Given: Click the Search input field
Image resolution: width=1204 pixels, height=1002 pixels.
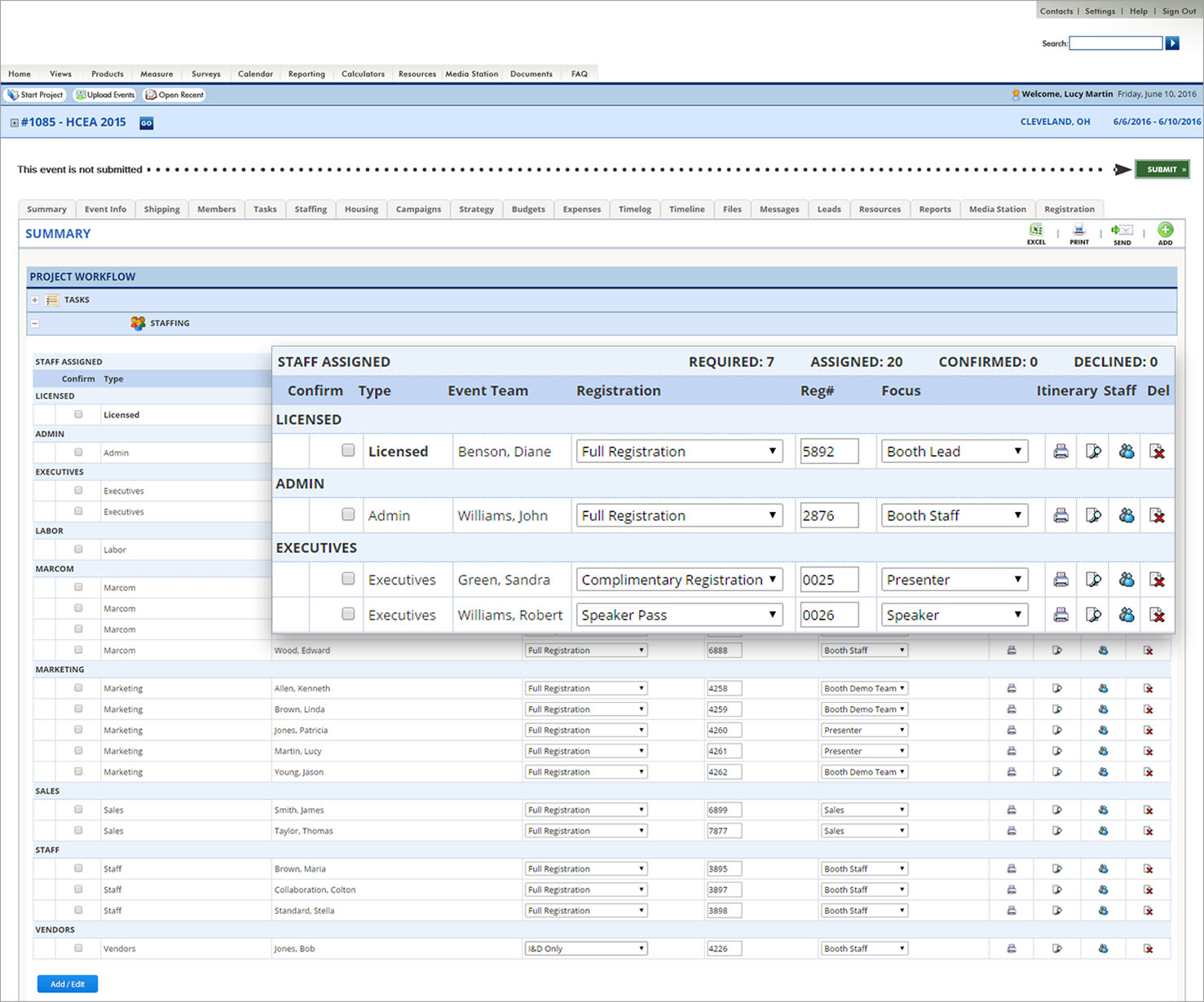Looking at the screenshot, I should pyautogui.click(x=1116, y=43).
